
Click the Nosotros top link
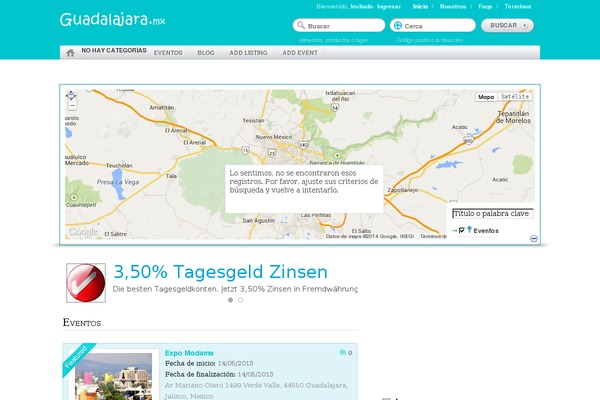[453, 7]
